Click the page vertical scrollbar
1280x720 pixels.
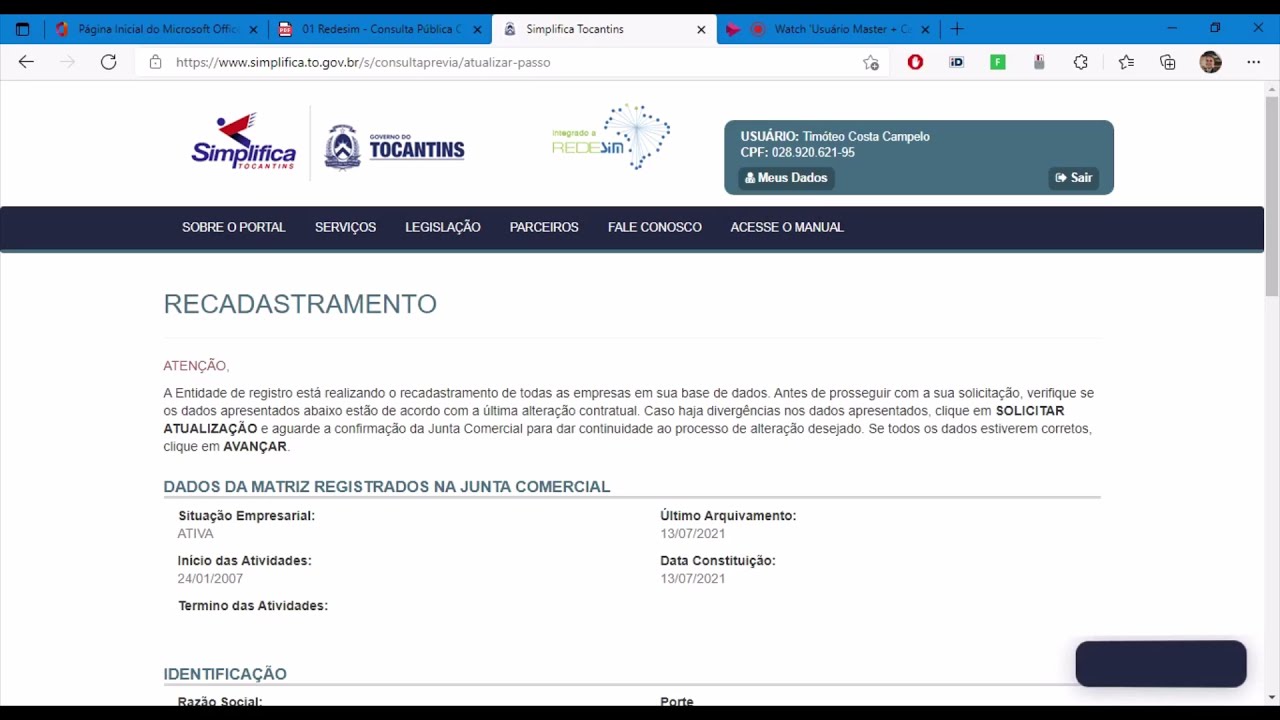point(1272,197)
